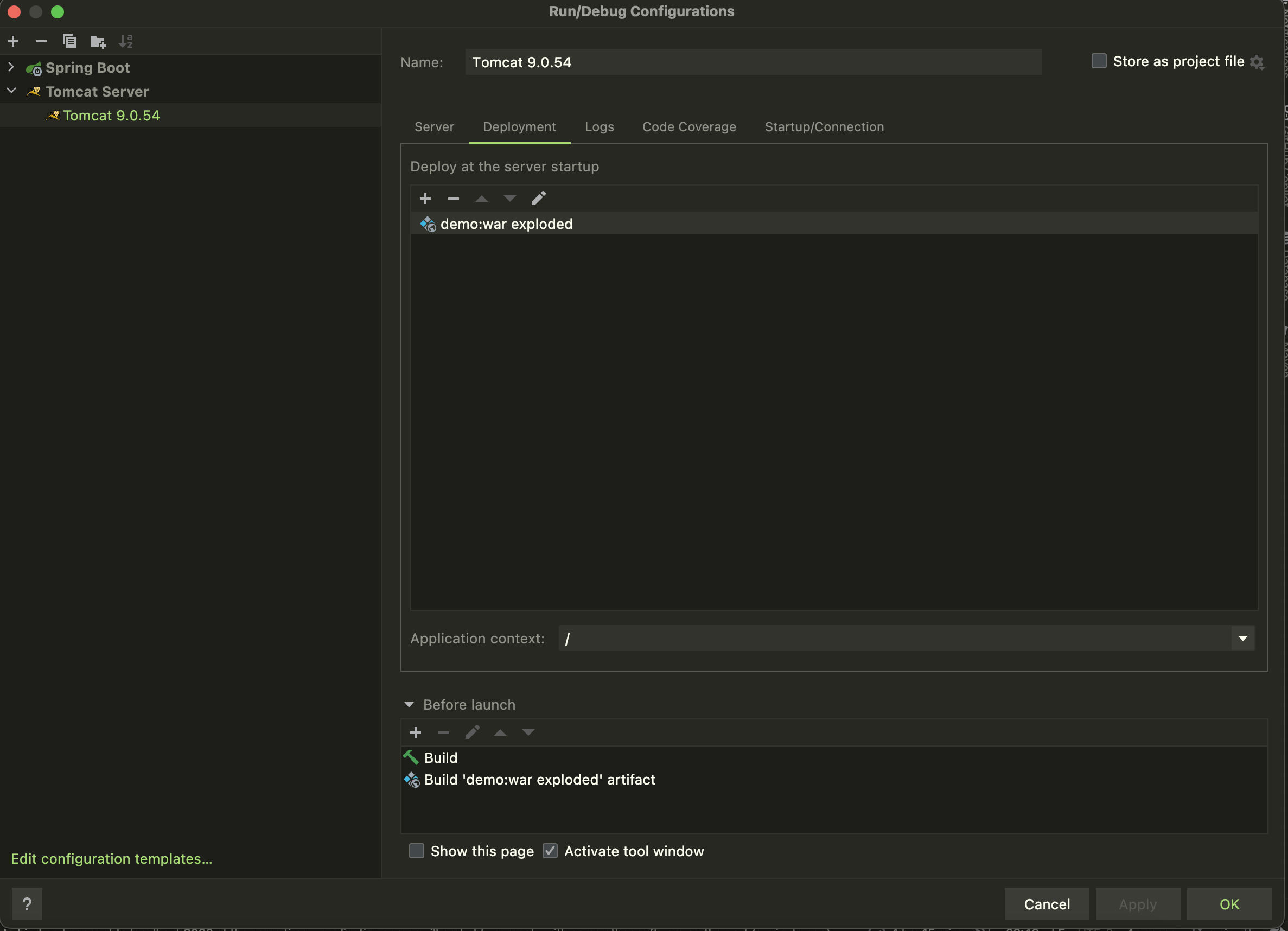Select the Spring Boot tree label
This screenshot has height=931, width=1288.
tap(87, 68)
